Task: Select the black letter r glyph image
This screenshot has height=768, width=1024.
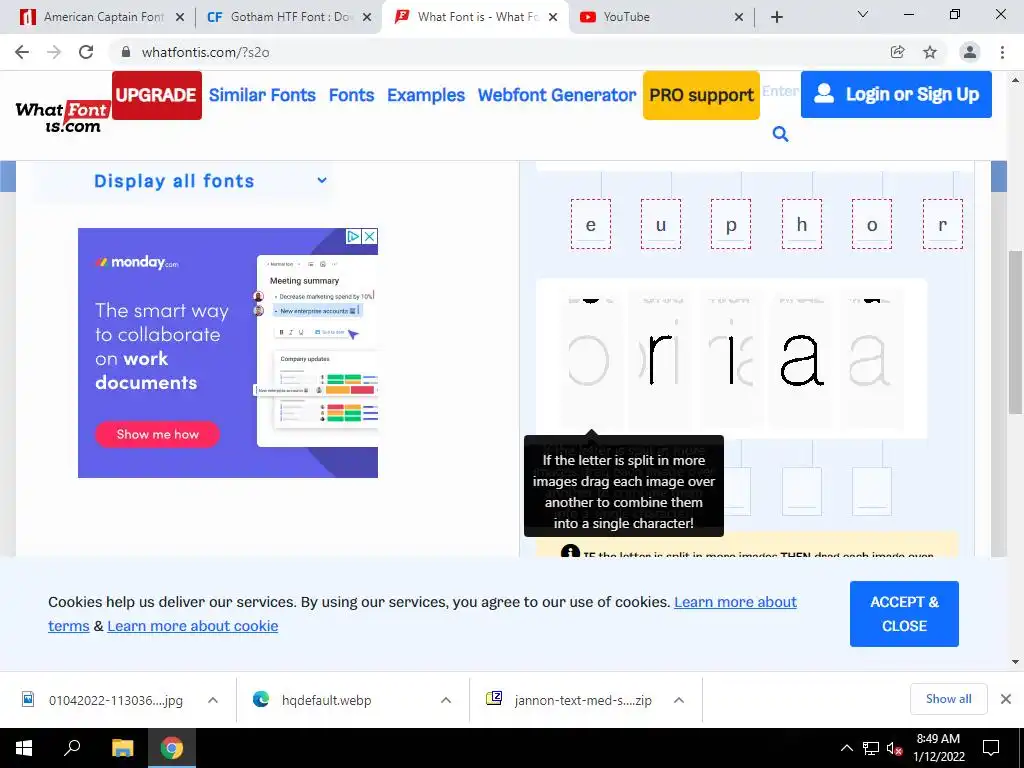Action: click(661, 360)
